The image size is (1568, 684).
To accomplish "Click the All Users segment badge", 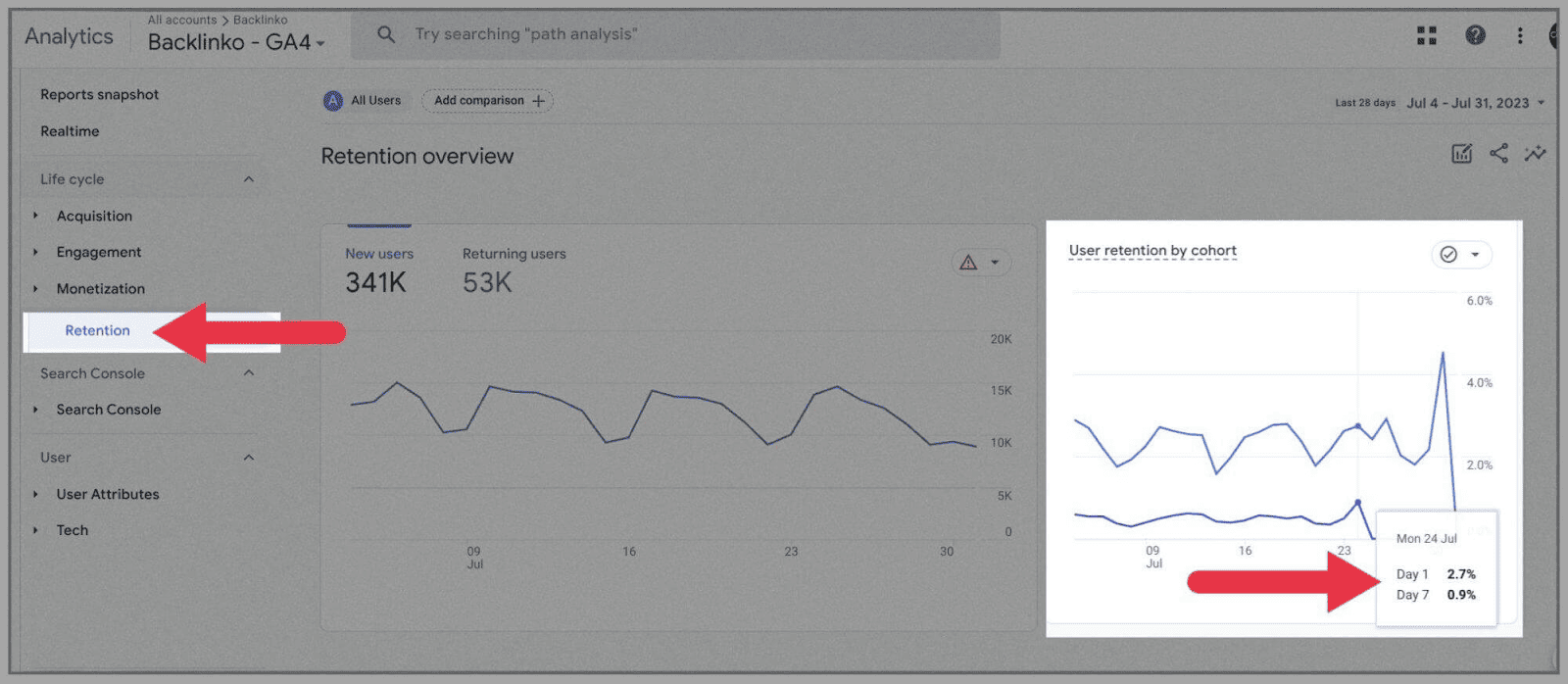I will [x=363, y=100].
